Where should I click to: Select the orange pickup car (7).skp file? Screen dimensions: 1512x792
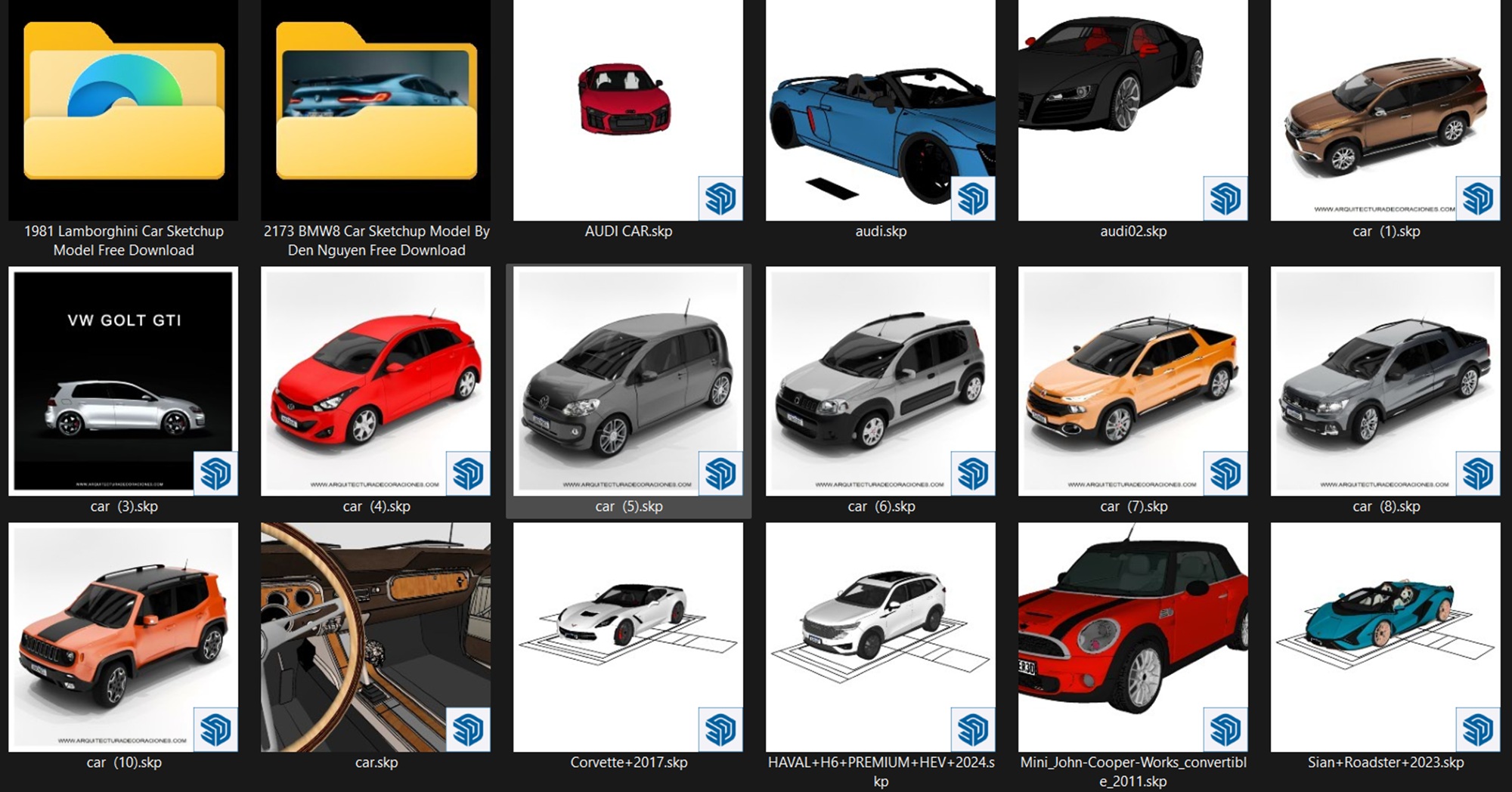tap(1132, 381)
